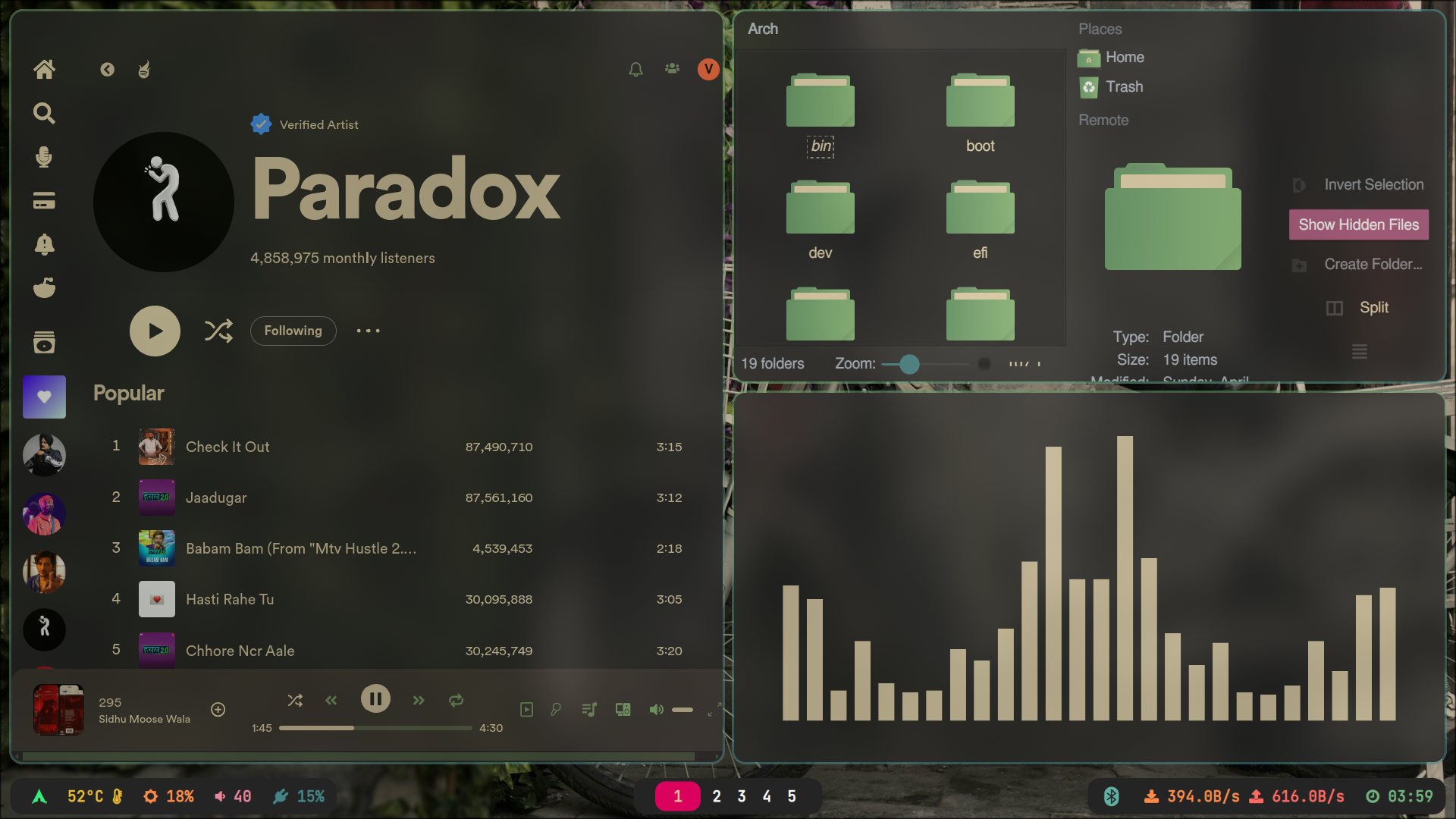Open the three-dot more options menu

[369, 331]
